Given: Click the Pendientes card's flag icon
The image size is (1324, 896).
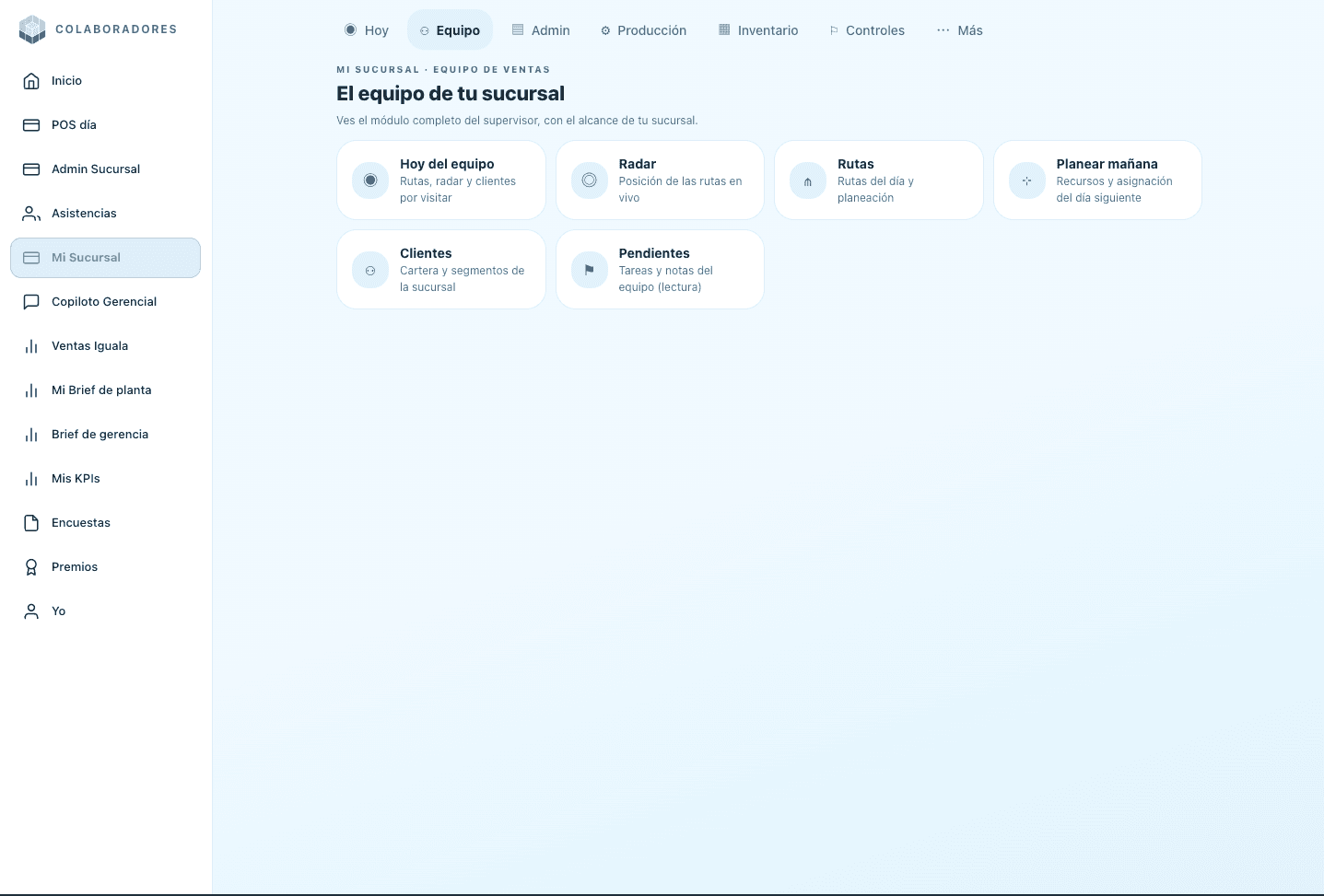Looking at the screenshot, I should click(x=590, y=270).
